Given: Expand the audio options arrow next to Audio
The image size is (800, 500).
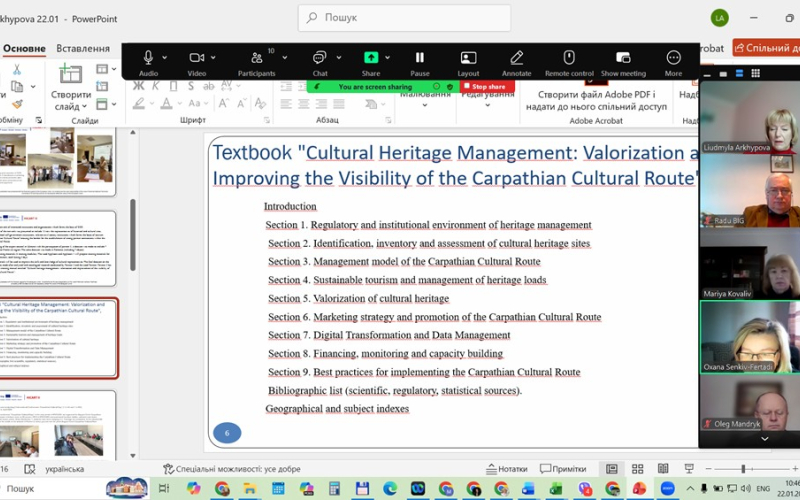Looking at the screenshot, I should (x=165, y=58).
